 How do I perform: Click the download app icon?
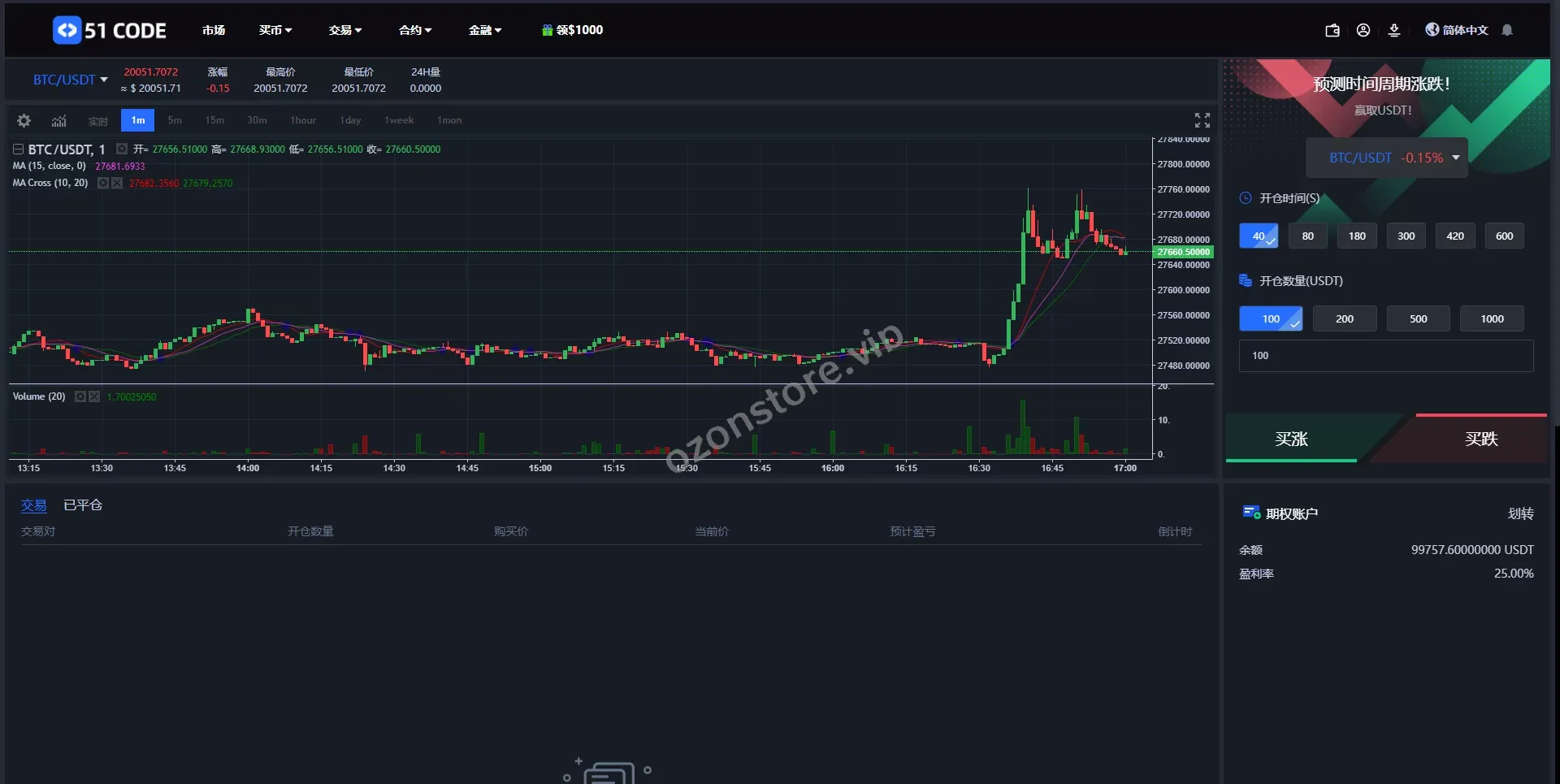(1394, 30)
